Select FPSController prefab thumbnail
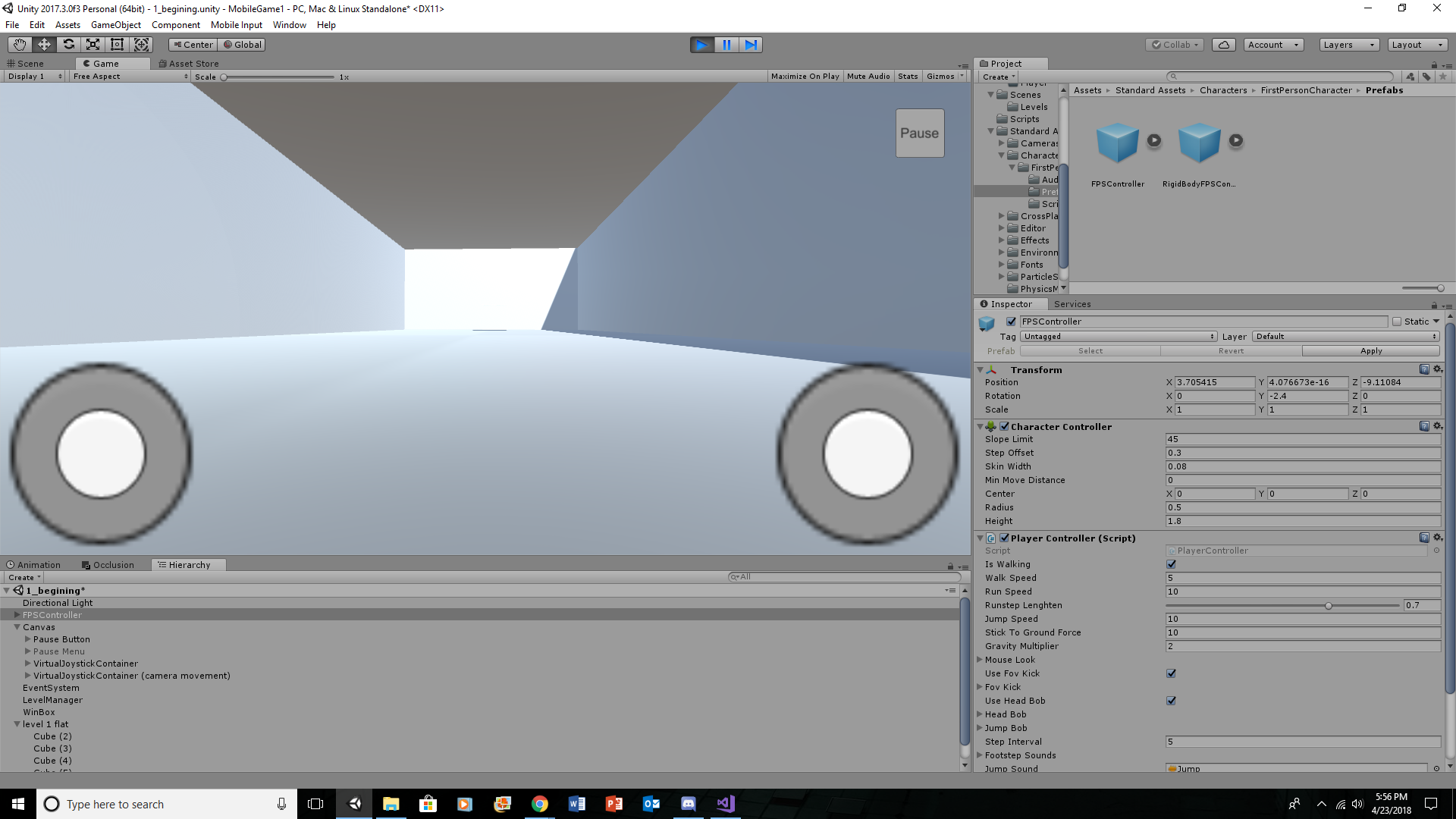1456x819 pixels. coord(1118,143)
